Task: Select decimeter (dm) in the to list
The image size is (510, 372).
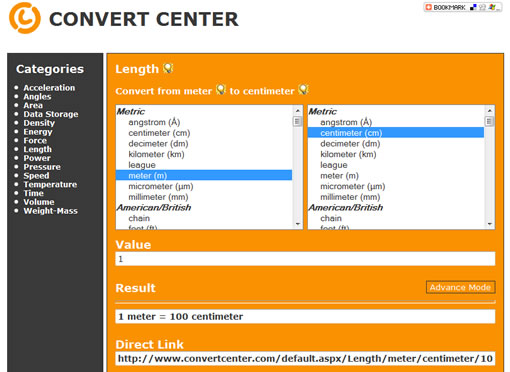Action: [x=396, y=144]
